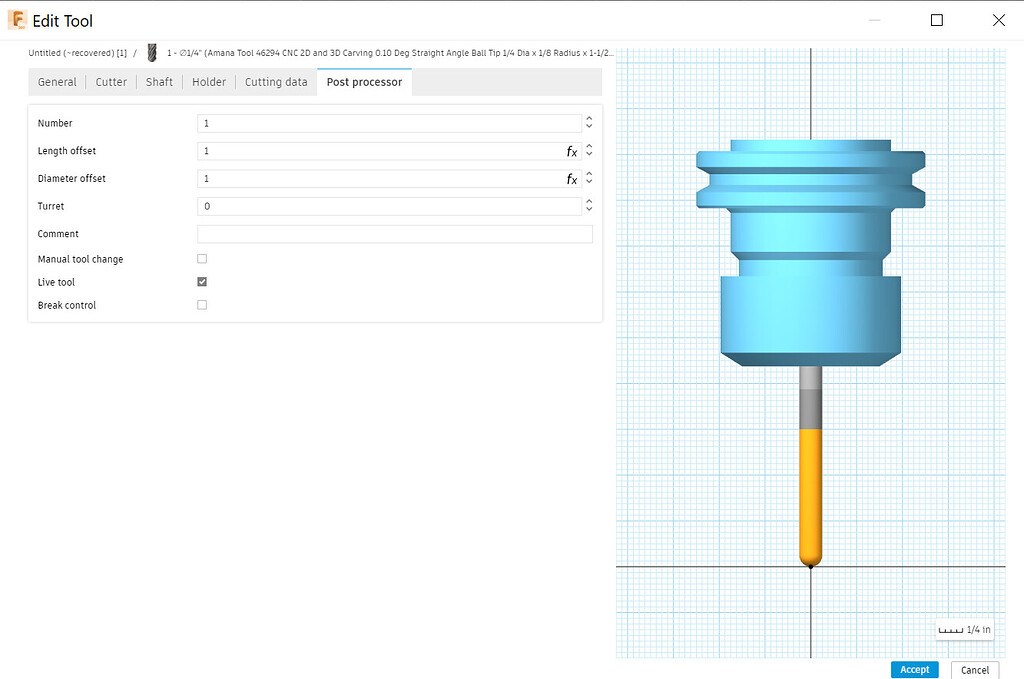Enable Break control

(202, 305)
